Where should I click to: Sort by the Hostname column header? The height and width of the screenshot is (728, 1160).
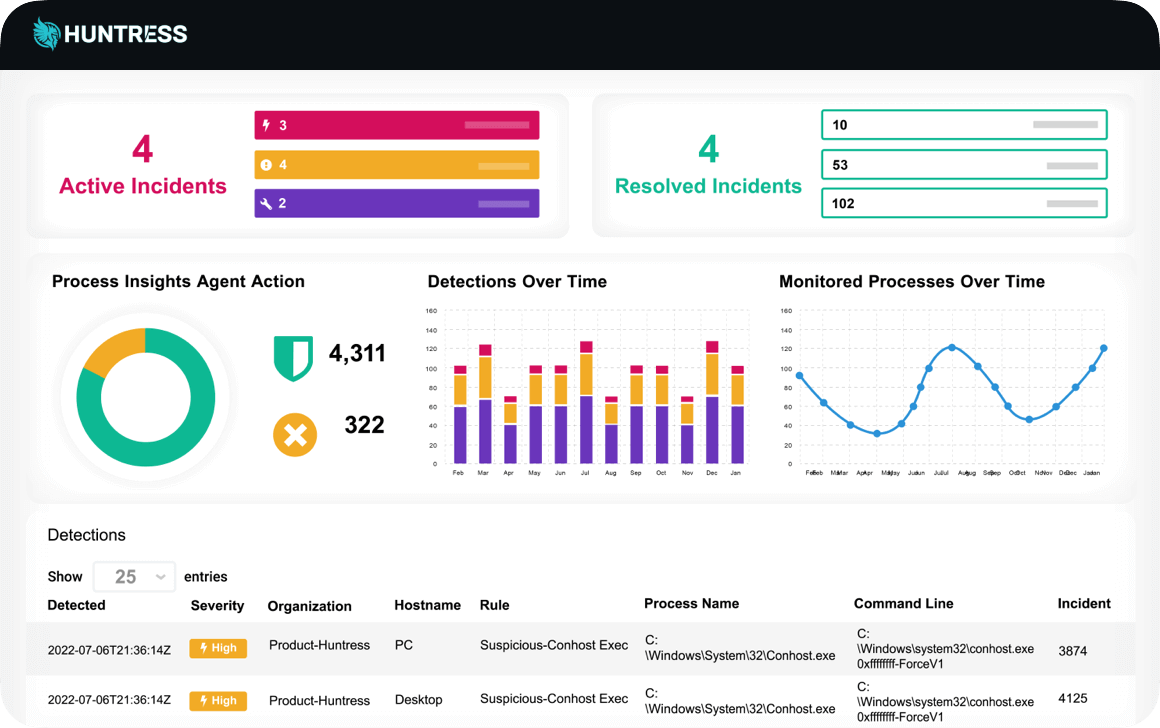point(428,605)
